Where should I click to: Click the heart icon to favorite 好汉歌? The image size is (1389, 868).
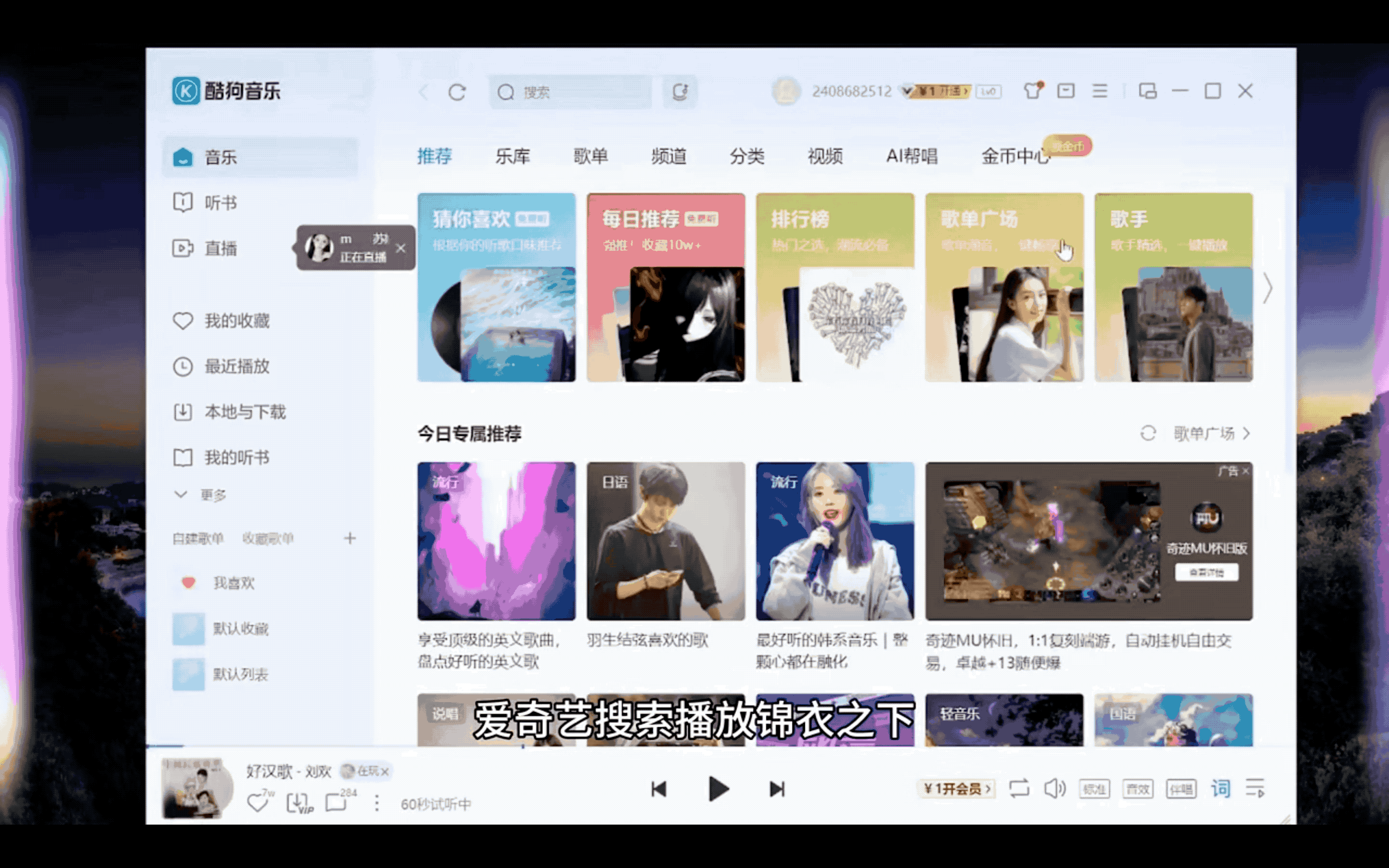click(x=257, y=802)
